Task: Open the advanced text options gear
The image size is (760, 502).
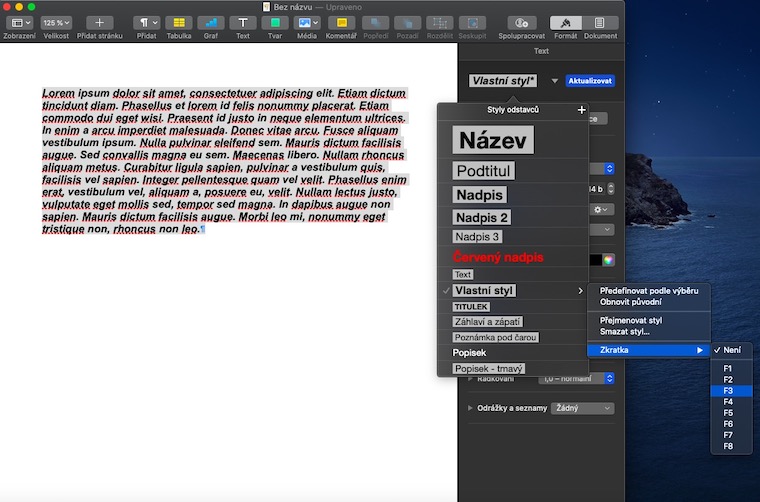Action: tap(602, 209)
